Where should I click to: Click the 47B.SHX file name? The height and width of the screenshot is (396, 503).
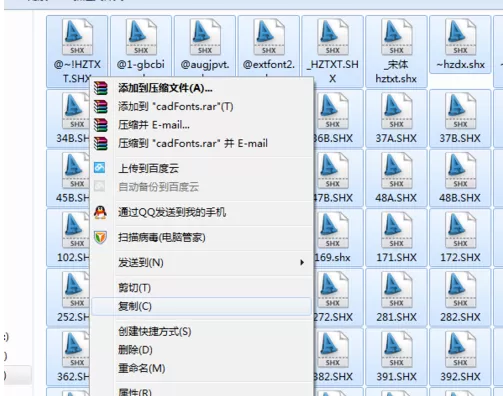pyautogui.click(x=333, y=198)
